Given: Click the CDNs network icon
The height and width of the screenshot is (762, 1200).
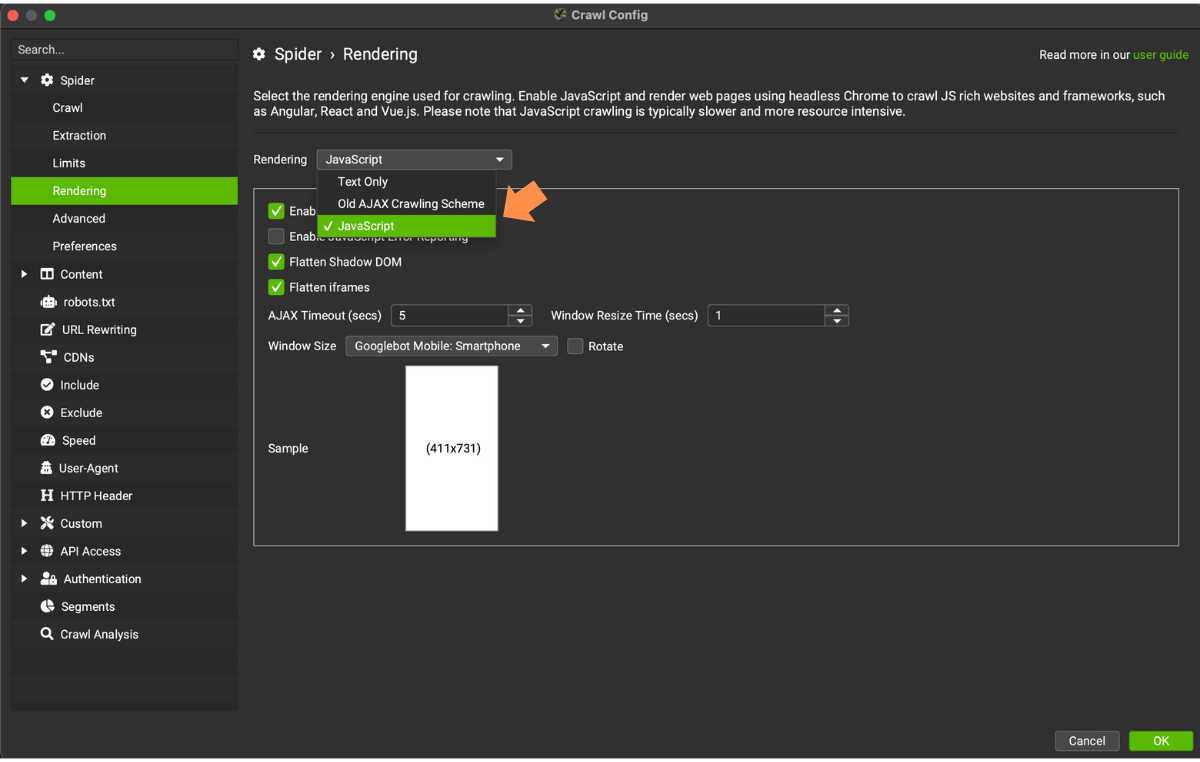Looking at the screenshot, I should (47, 357).
